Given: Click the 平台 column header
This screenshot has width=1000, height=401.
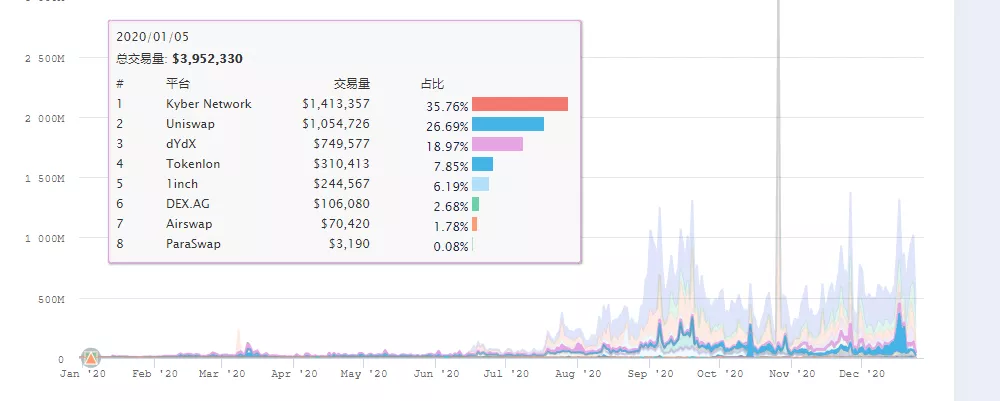Looking at the screenshot, I should 177,83.
